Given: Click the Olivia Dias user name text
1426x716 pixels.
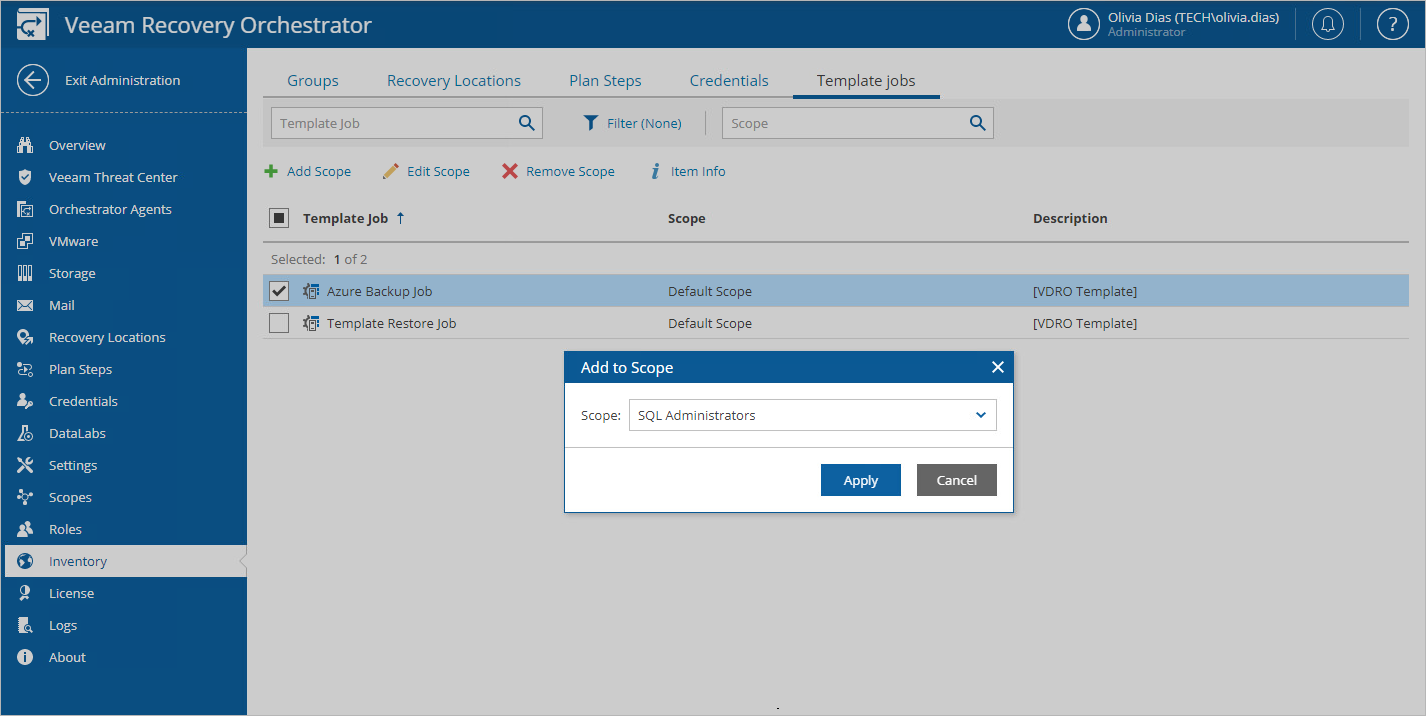Looking at the screenshot, I should 1193,17.
